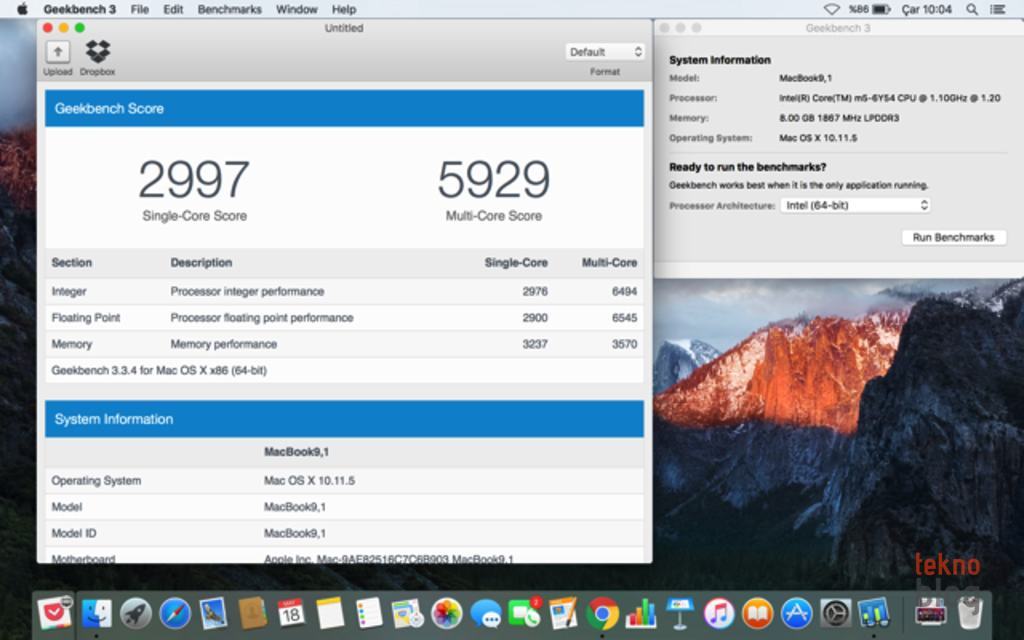Image resolution: width=1024 pixels, height=640 pixels.
Task: Click the clock showing Çar 10:04
Action: (x=927, y=9)
